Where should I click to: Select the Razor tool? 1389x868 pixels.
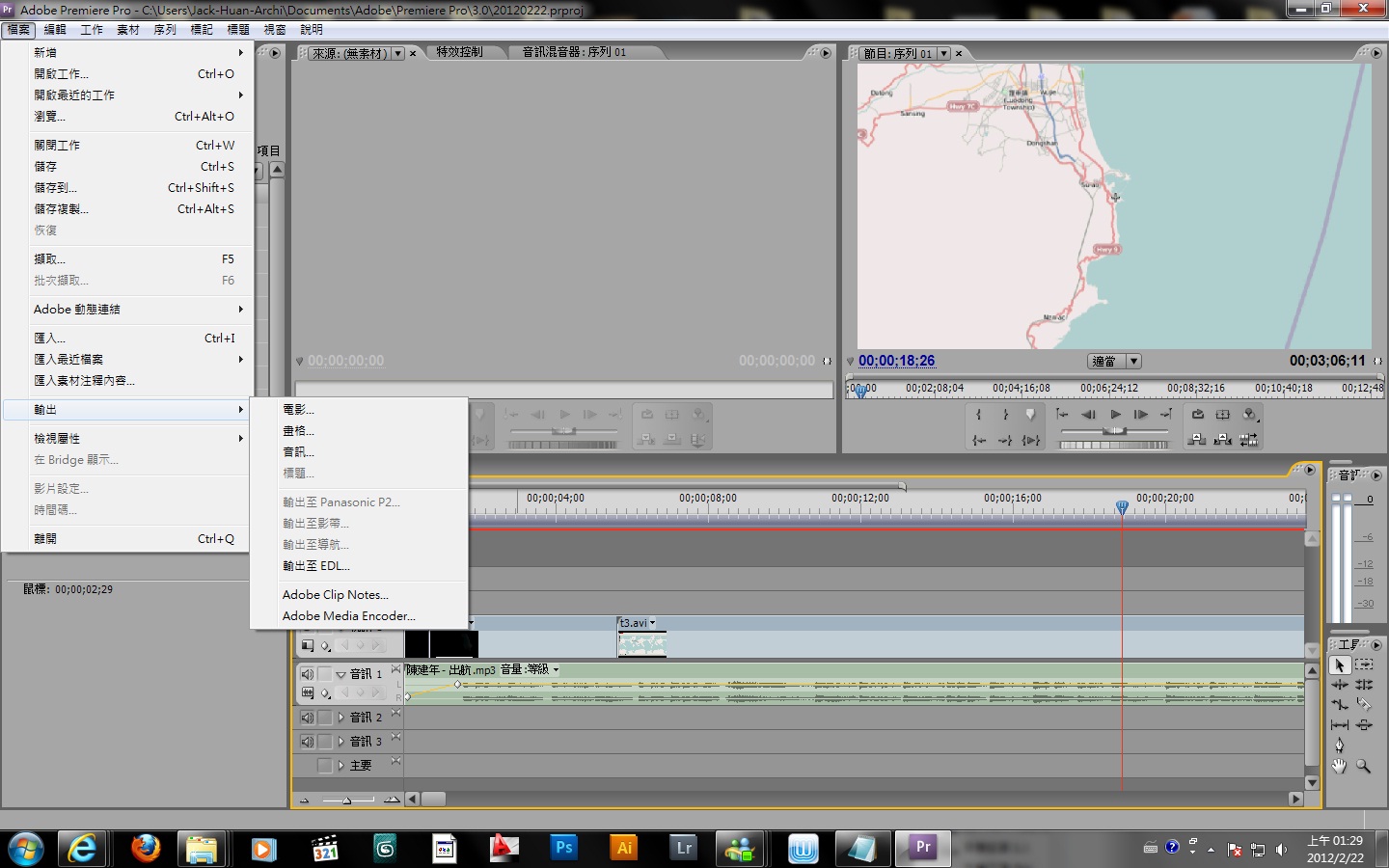click(x=1364, y=705)
